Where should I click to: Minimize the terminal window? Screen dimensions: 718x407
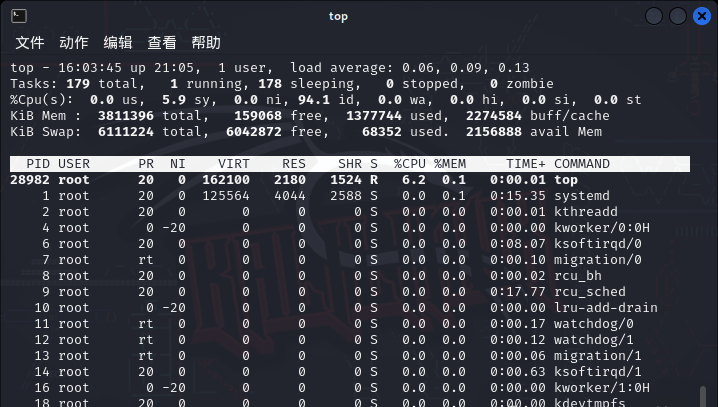(x=654, y=16)
